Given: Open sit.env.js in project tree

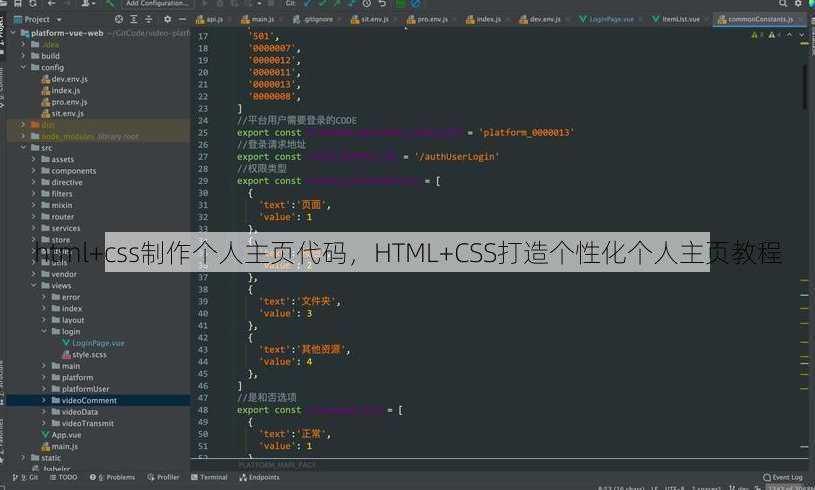Looking at the screenshot, I should (63, 113).
